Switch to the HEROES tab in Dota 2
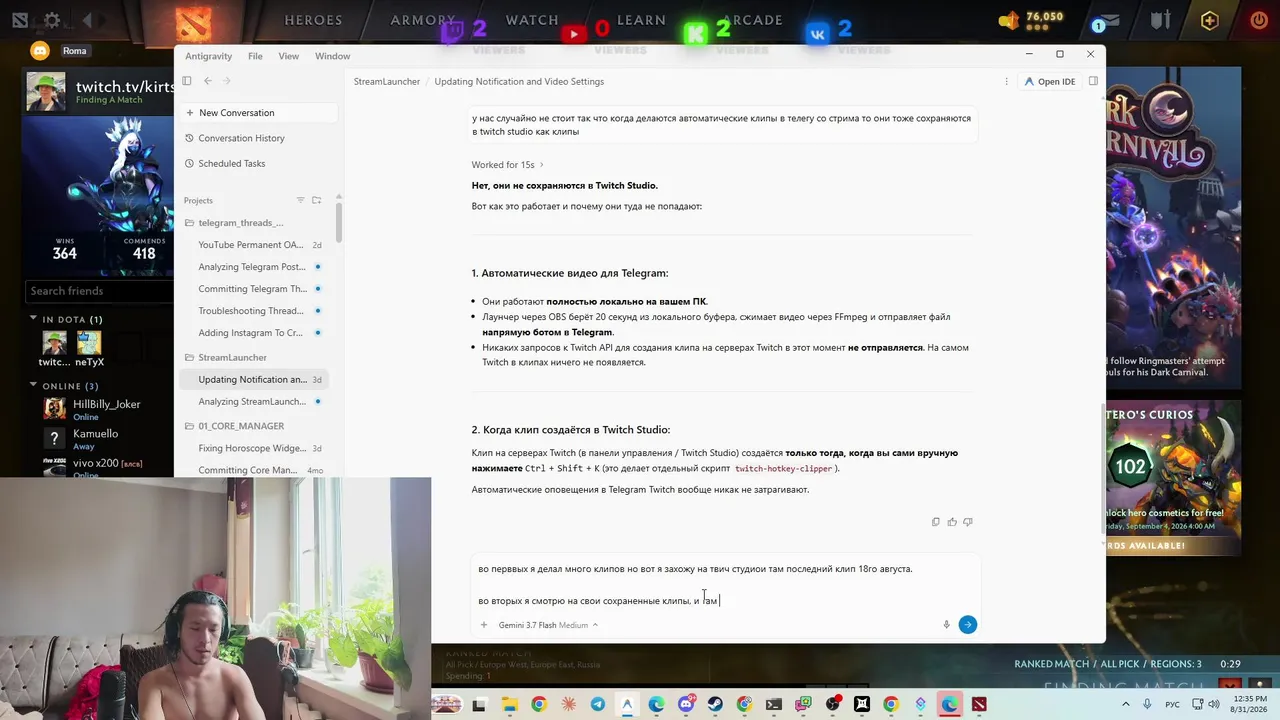The width and height of the screenshot is (1280, 720). pyautogui.click(x=313, y=20)
